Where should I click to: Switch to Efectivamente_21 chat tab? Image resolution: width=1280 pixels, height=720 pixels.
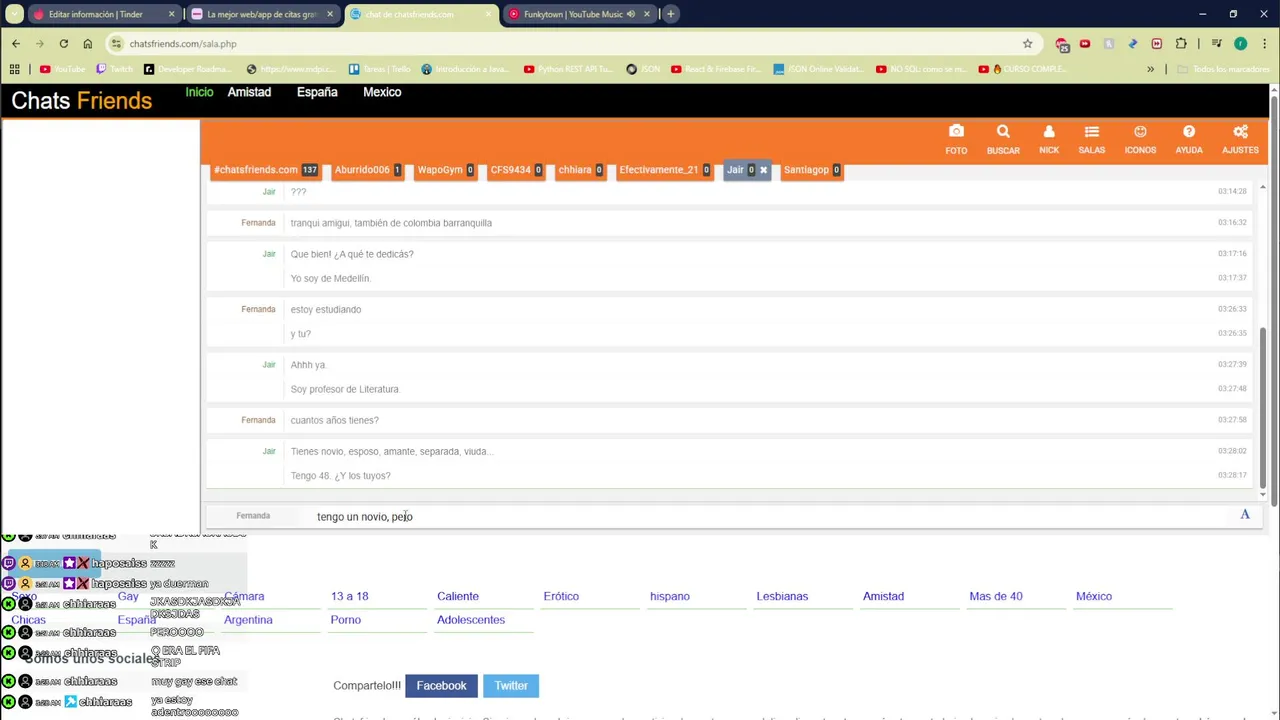664,170
